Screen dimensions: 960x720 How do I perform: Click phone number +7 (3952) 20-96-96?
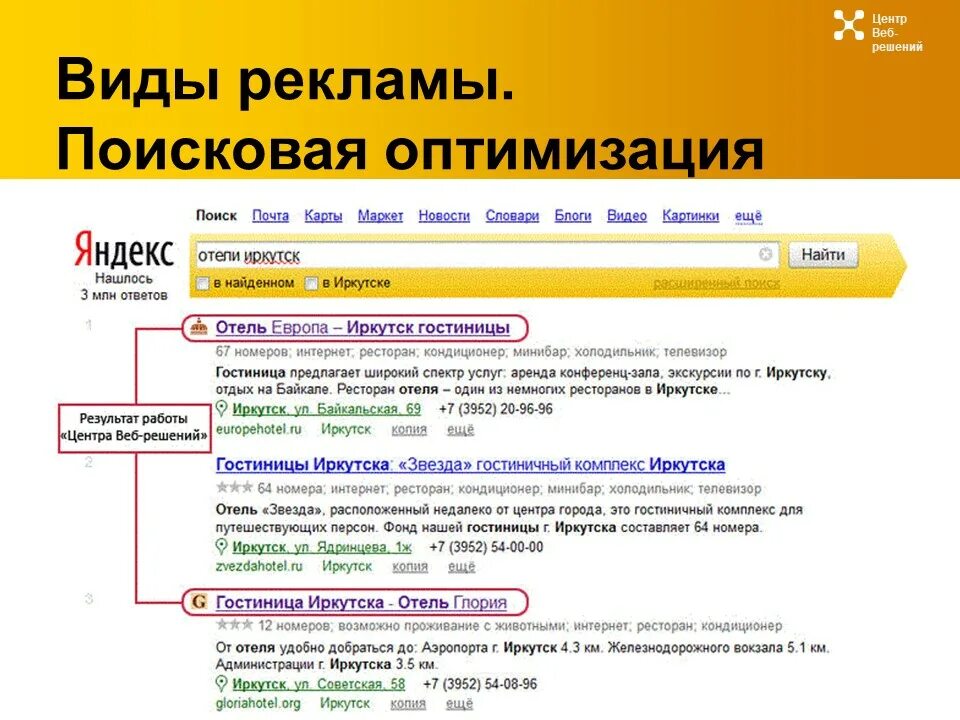tap(496, 409)
